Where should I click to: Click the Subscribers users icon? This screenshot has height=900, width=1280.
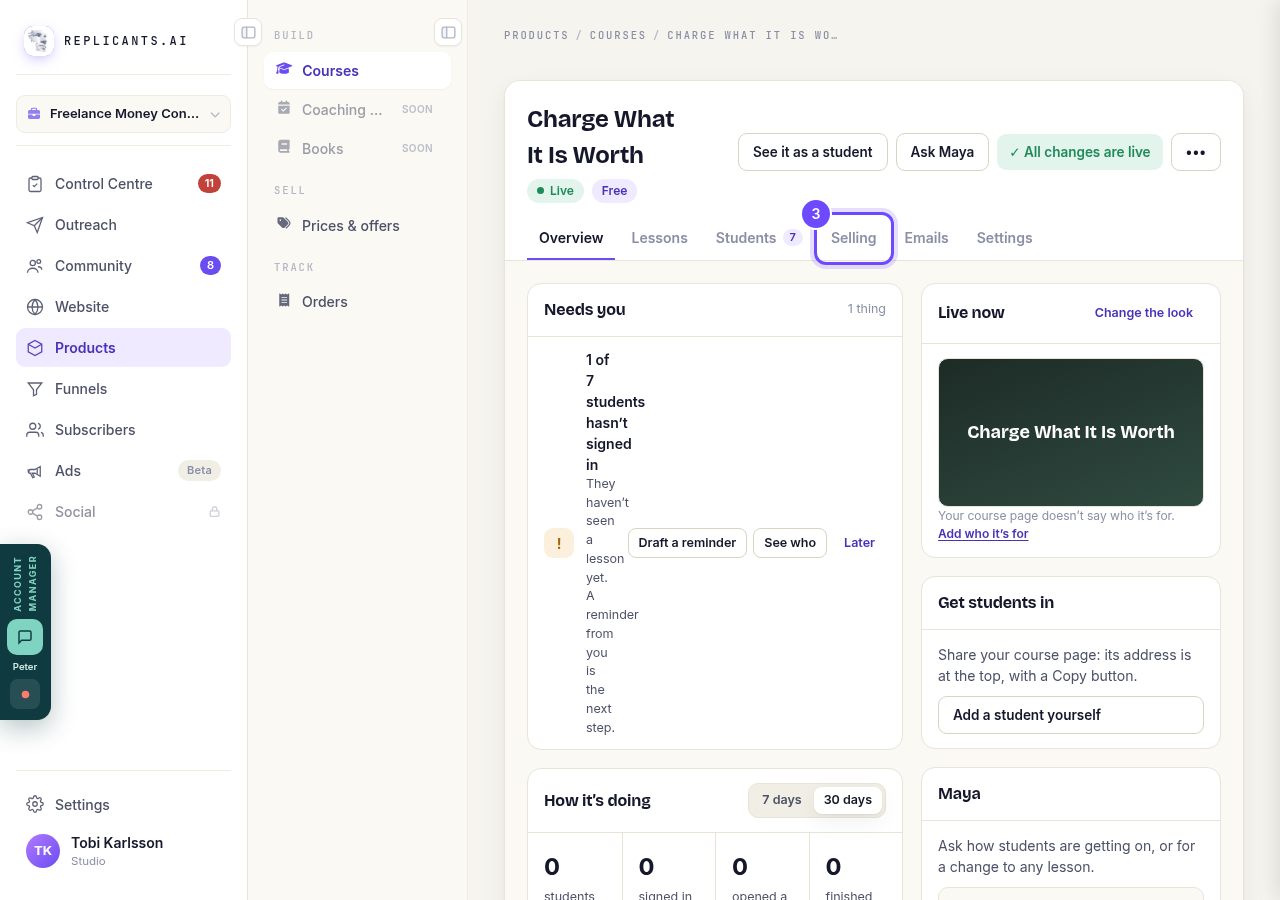35,430
